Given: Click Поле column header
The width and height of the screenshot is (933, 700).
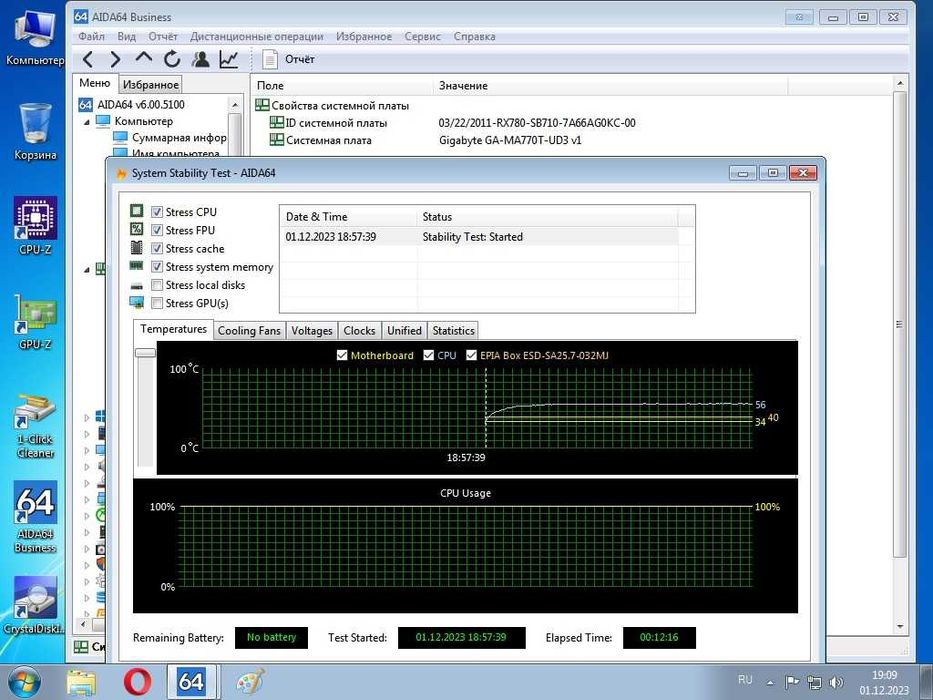Looking at the screenshot, I should 343,85.
